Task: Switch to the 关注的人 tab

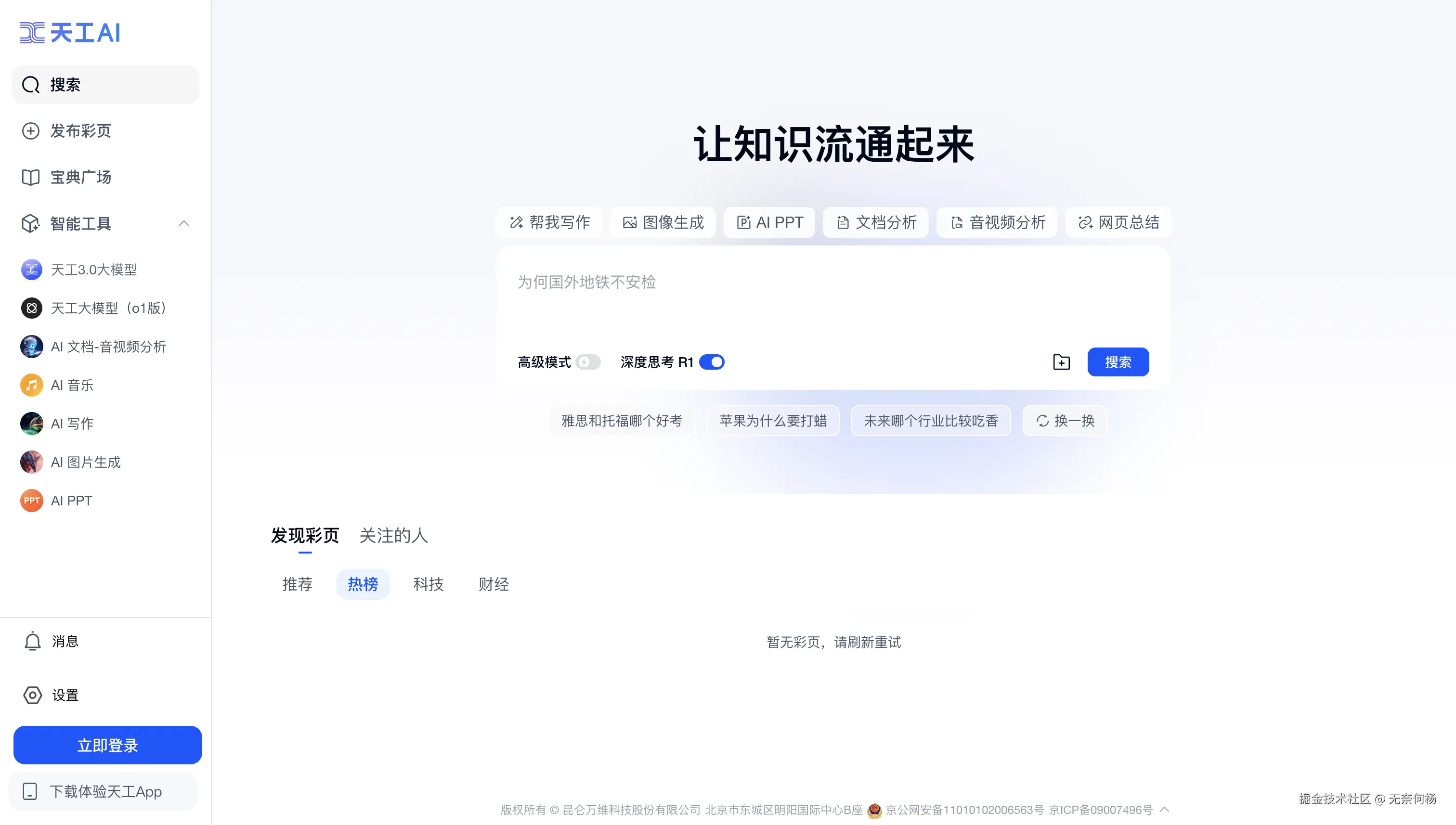Action: (x=393, y=535)
